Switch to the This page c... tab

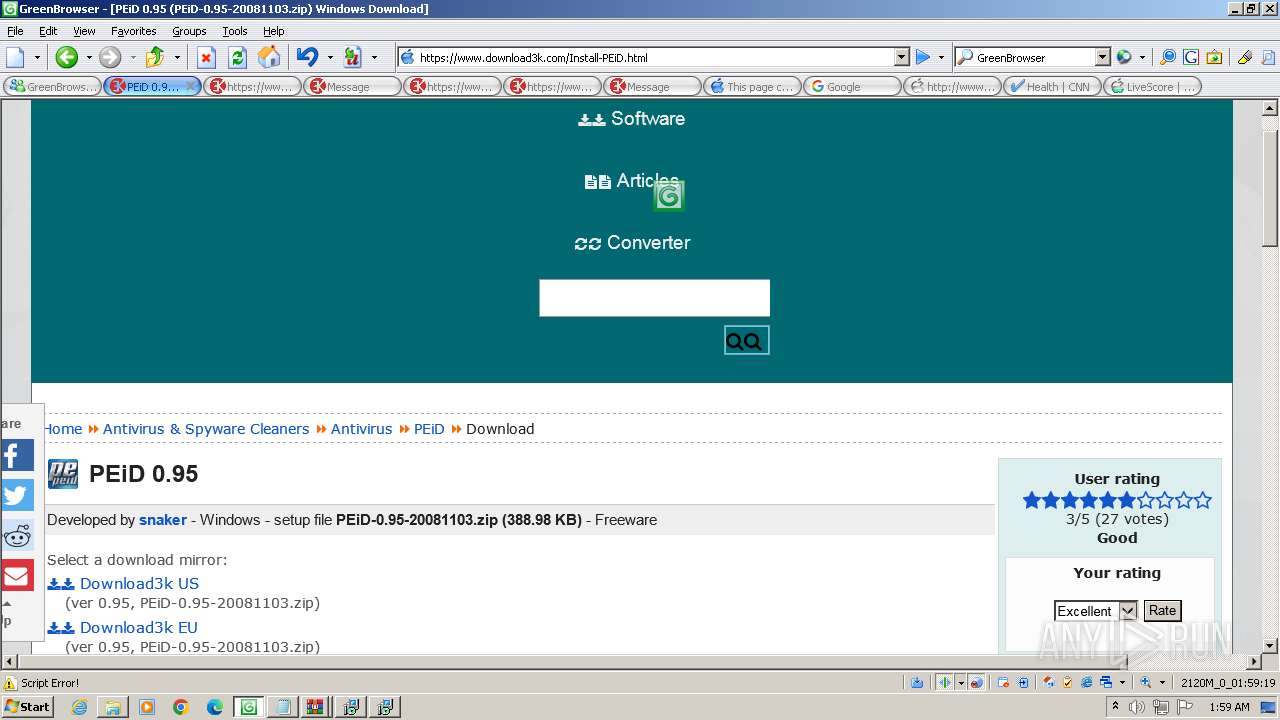[x=752, y=86]
